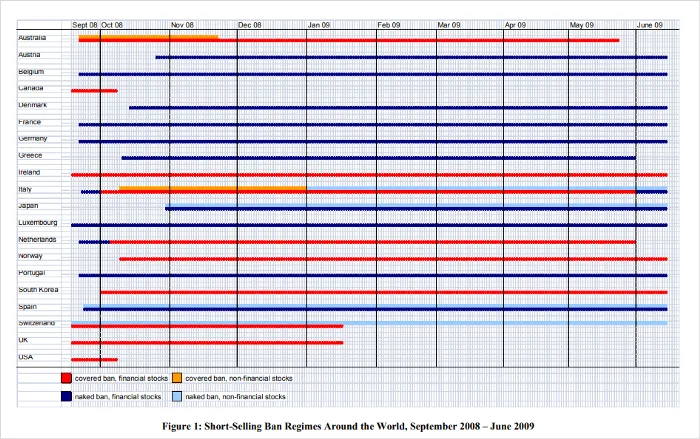Screen dimensions: 700x439
Task: Select the France row label
Action: [x=29, y=122]
